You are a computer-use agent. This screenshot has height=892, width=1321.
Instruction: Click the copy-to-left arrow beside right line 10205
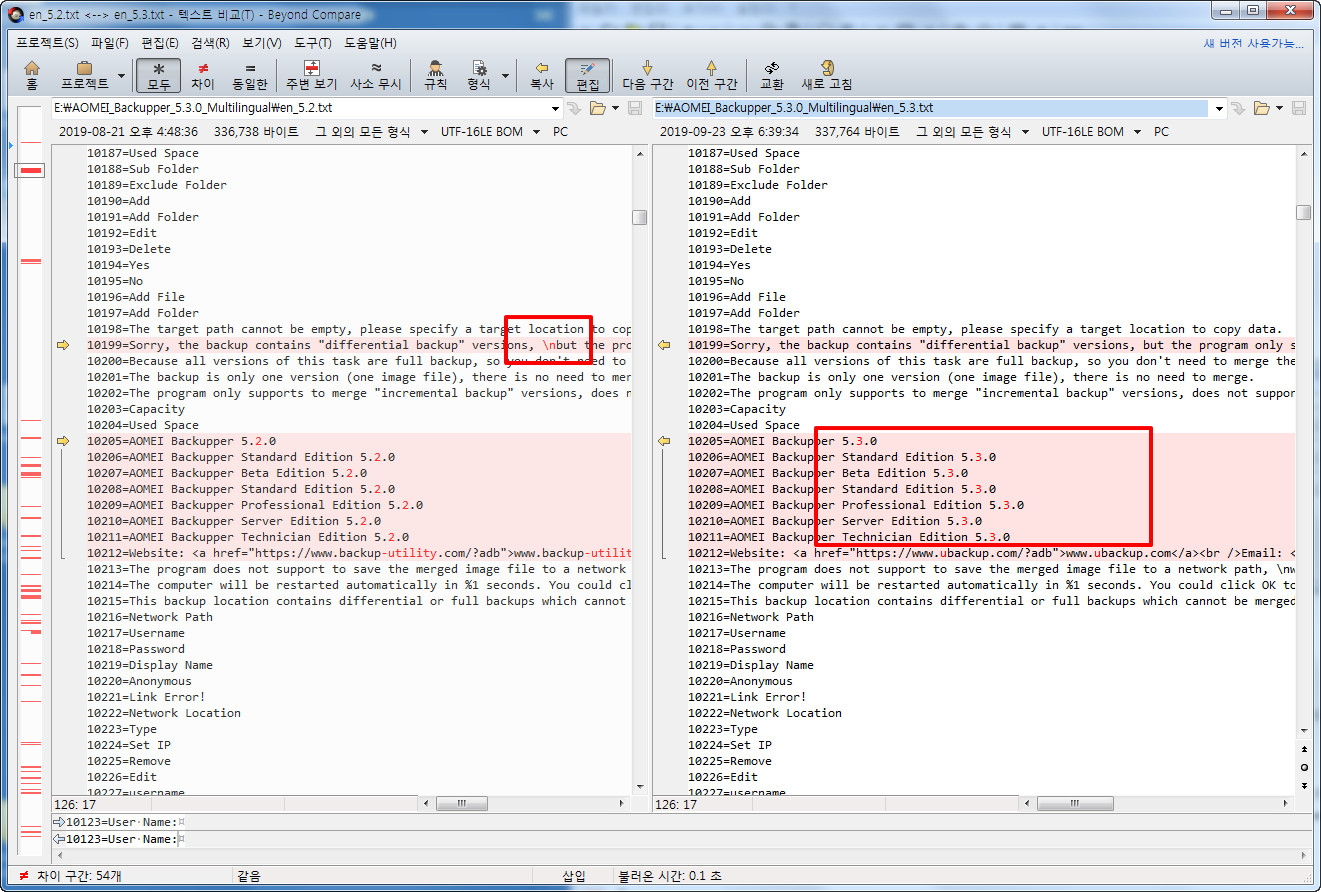(x=663, y=441)
